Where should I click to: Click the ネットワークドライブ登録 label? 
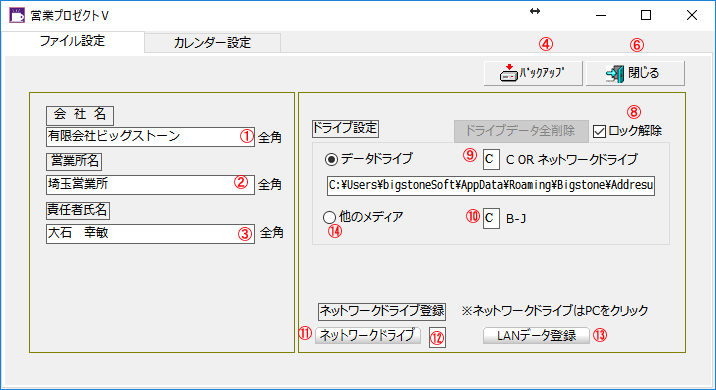click(382, 311)
